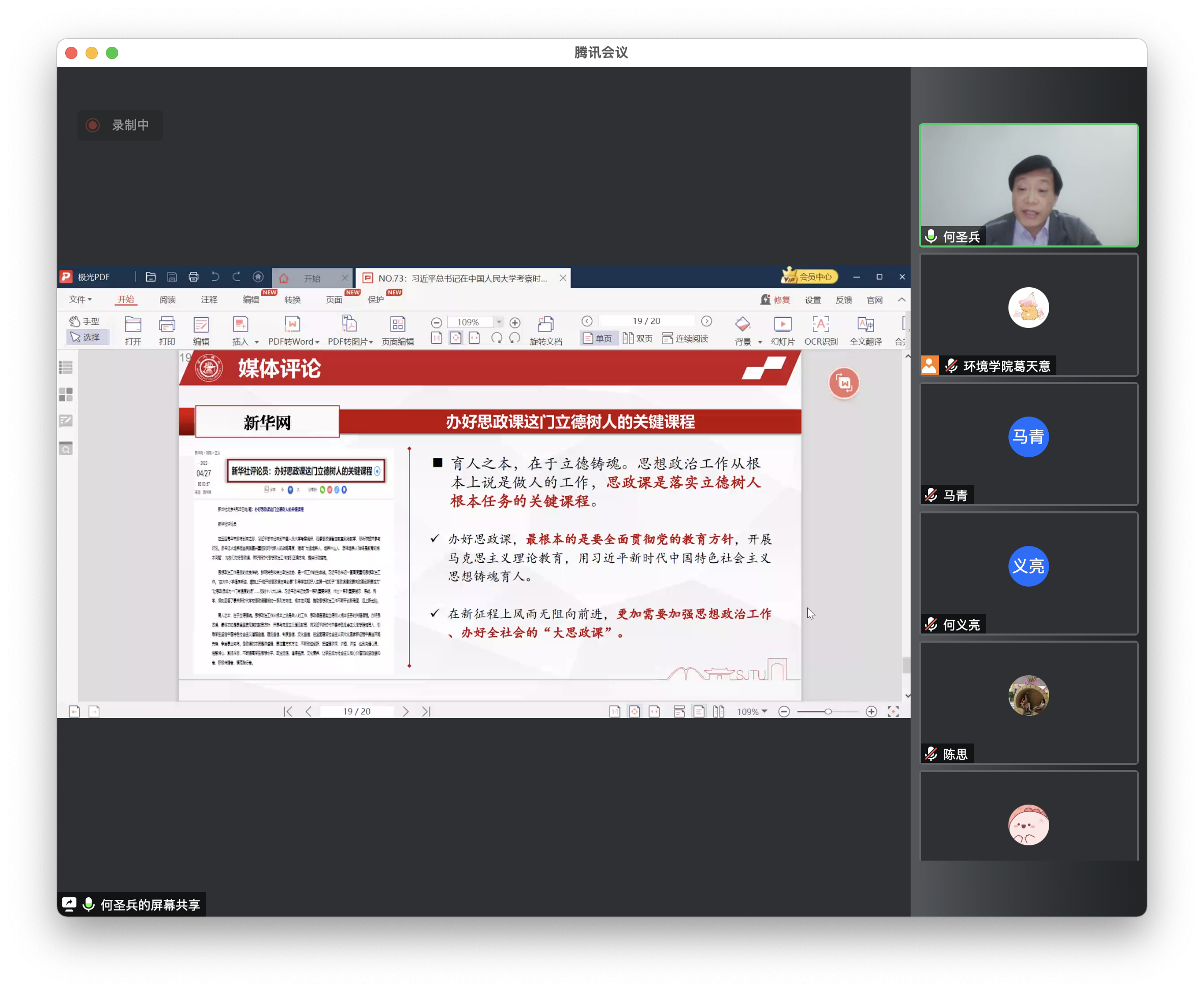Enable 连续阅读 continuous reading mode

click(685, 339)
